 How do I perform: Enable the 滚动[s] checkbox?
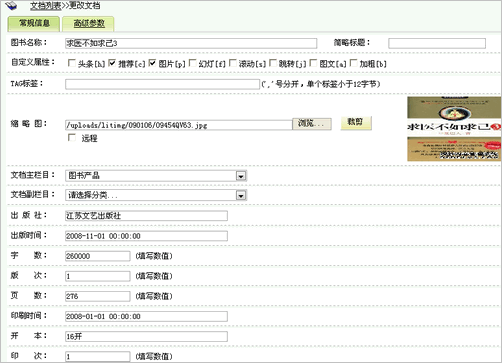coord(233,63)
